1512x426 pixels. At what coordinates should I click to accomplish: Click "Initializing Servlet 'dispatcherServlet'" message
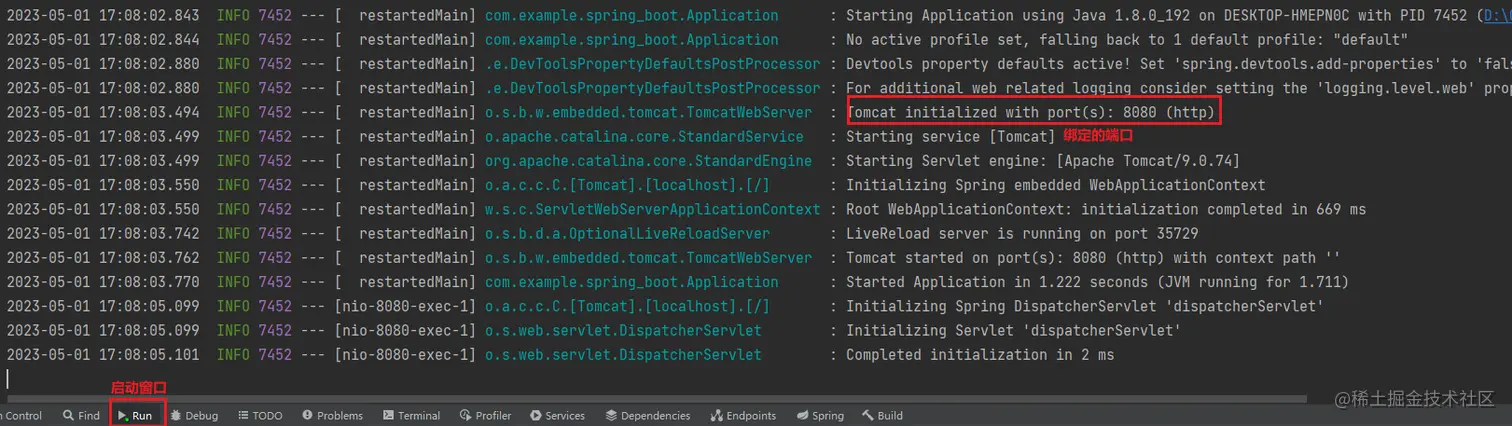1014,330
